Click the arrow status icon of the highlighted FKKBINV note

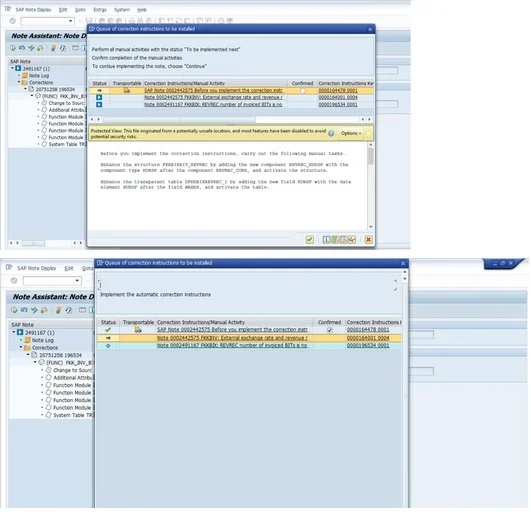coord(108,339)
